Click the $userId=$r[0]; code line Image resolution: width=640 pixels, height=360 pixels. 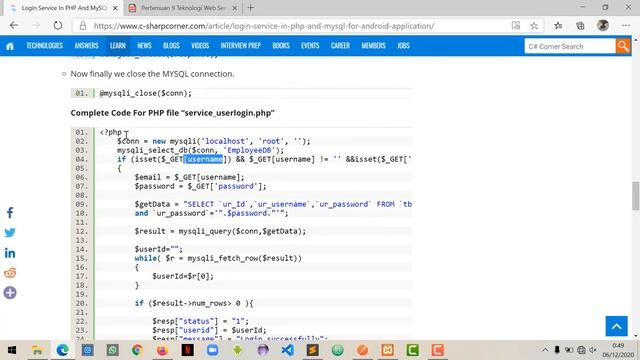[x=183, y=276]
